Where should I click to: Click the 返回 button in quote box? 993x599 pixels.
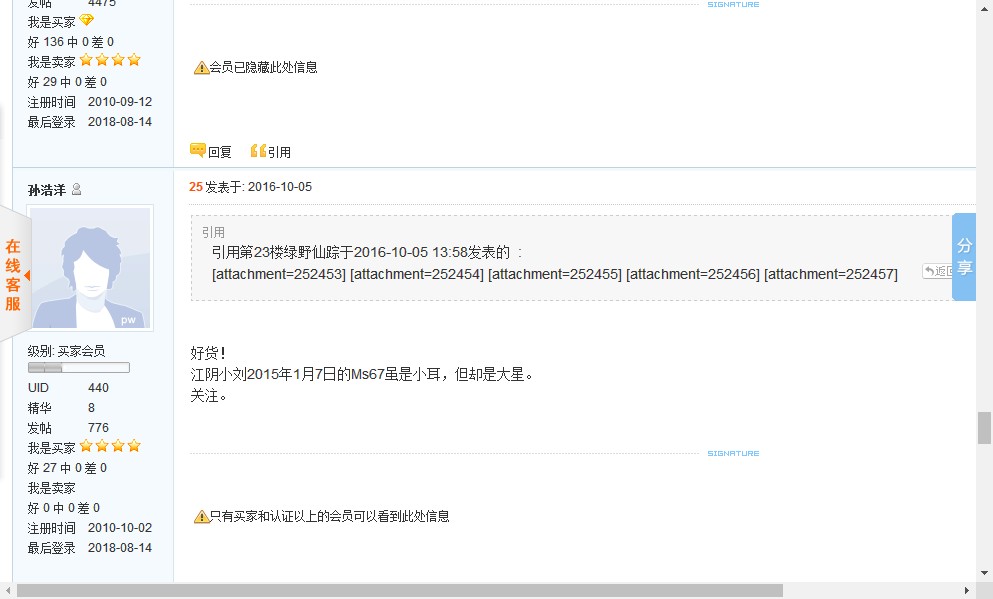tap(938, 271)
